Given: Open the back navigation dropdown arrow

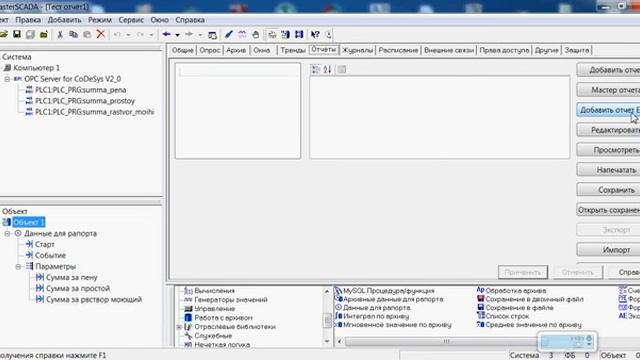Looking at the screenshot, I should (x=177, y=35).
